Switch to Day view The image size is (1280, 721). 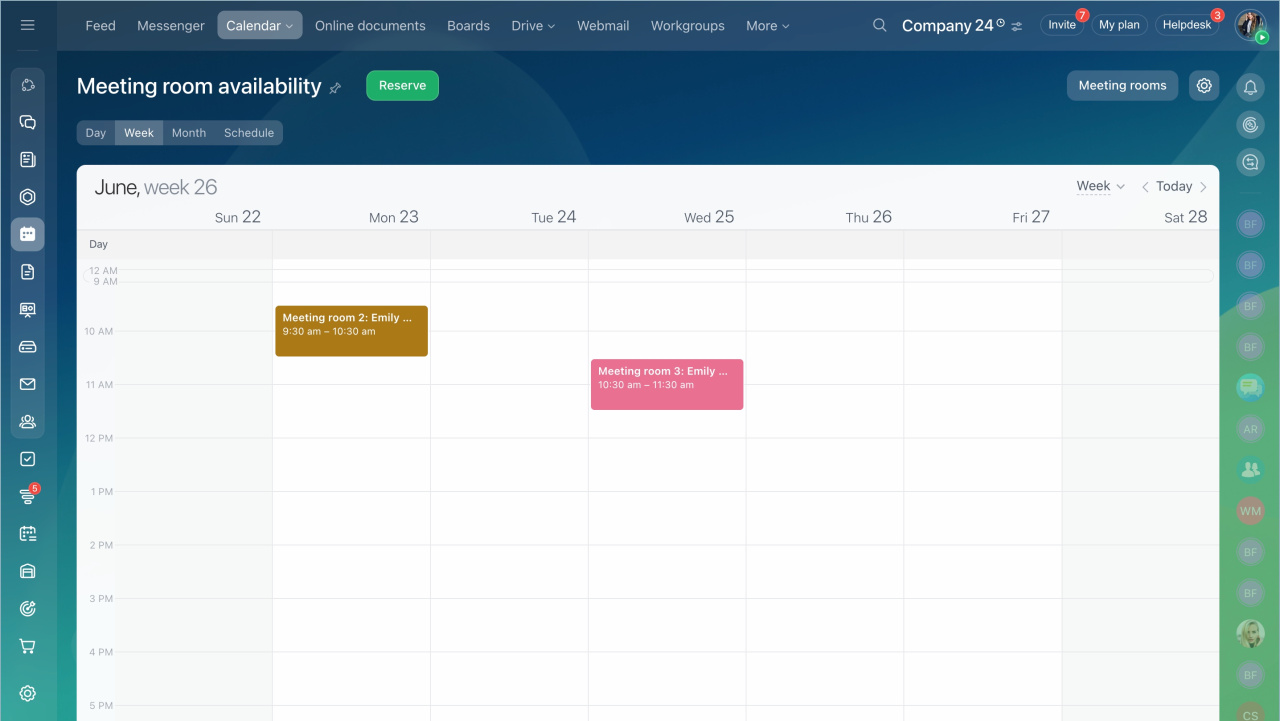click(x=96, y=133)
